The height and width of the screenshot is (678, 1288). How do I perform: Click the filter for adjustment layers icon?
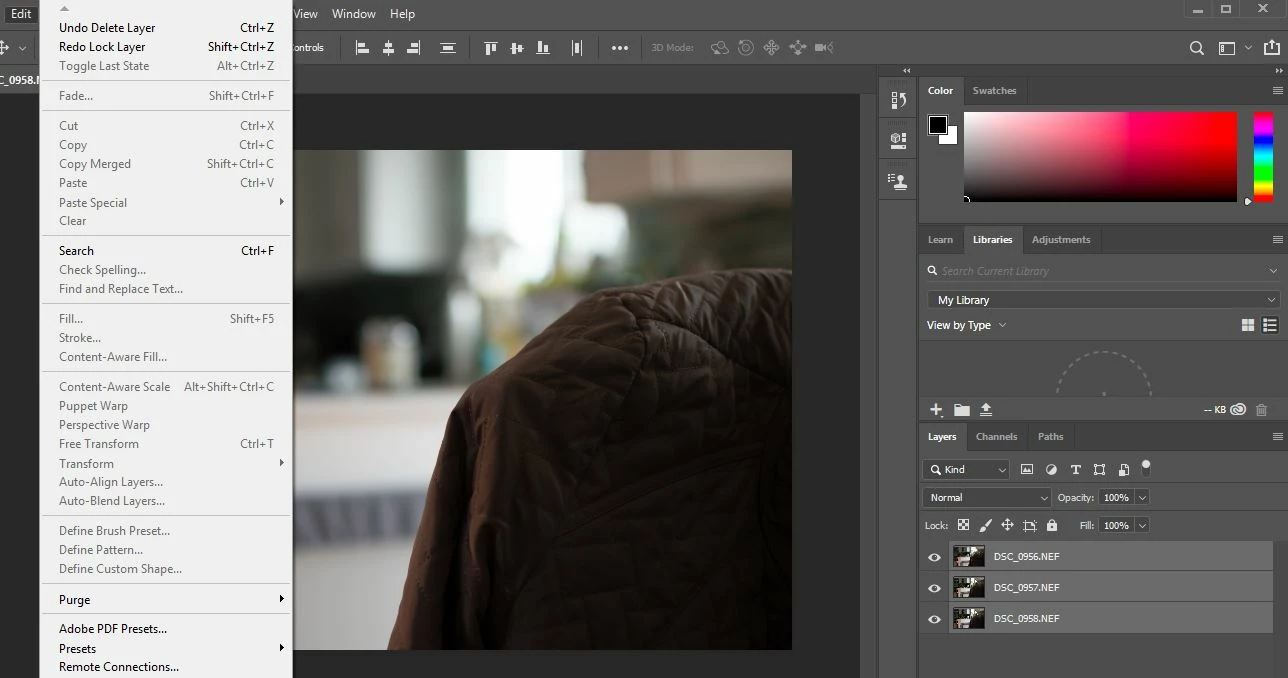[1051, 469]
